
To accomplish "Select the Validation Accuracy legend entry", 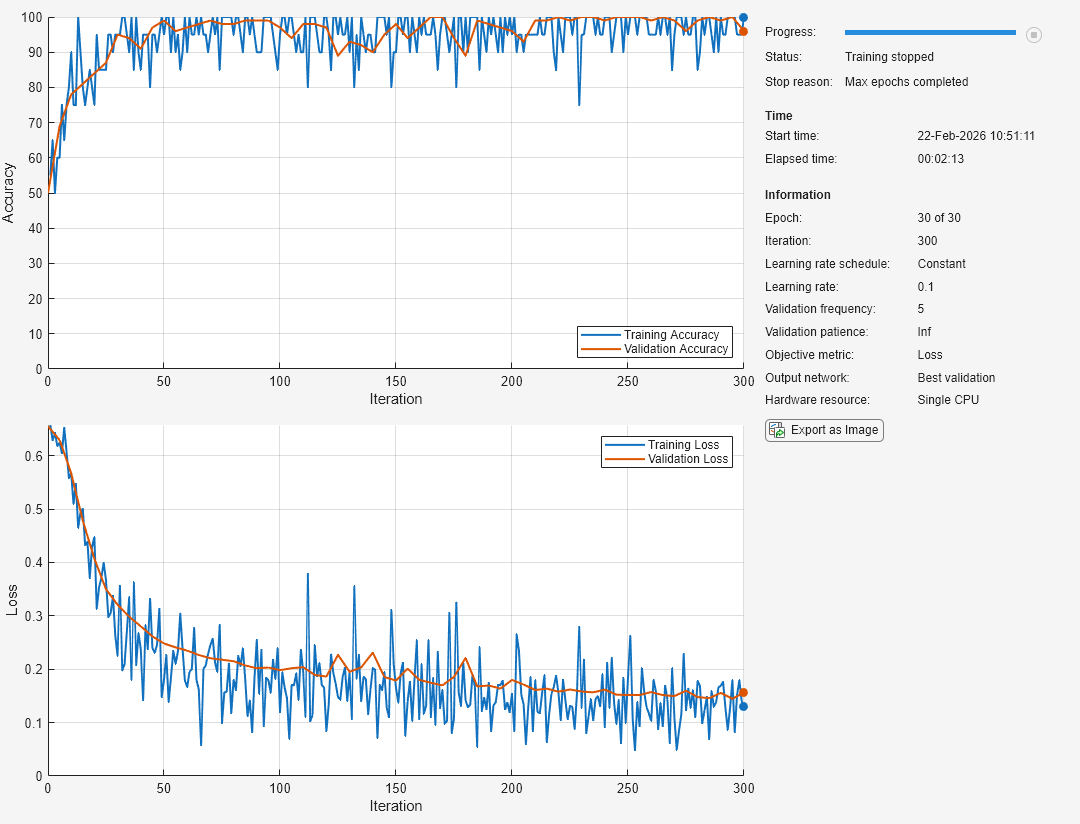I will pos(675,349).
